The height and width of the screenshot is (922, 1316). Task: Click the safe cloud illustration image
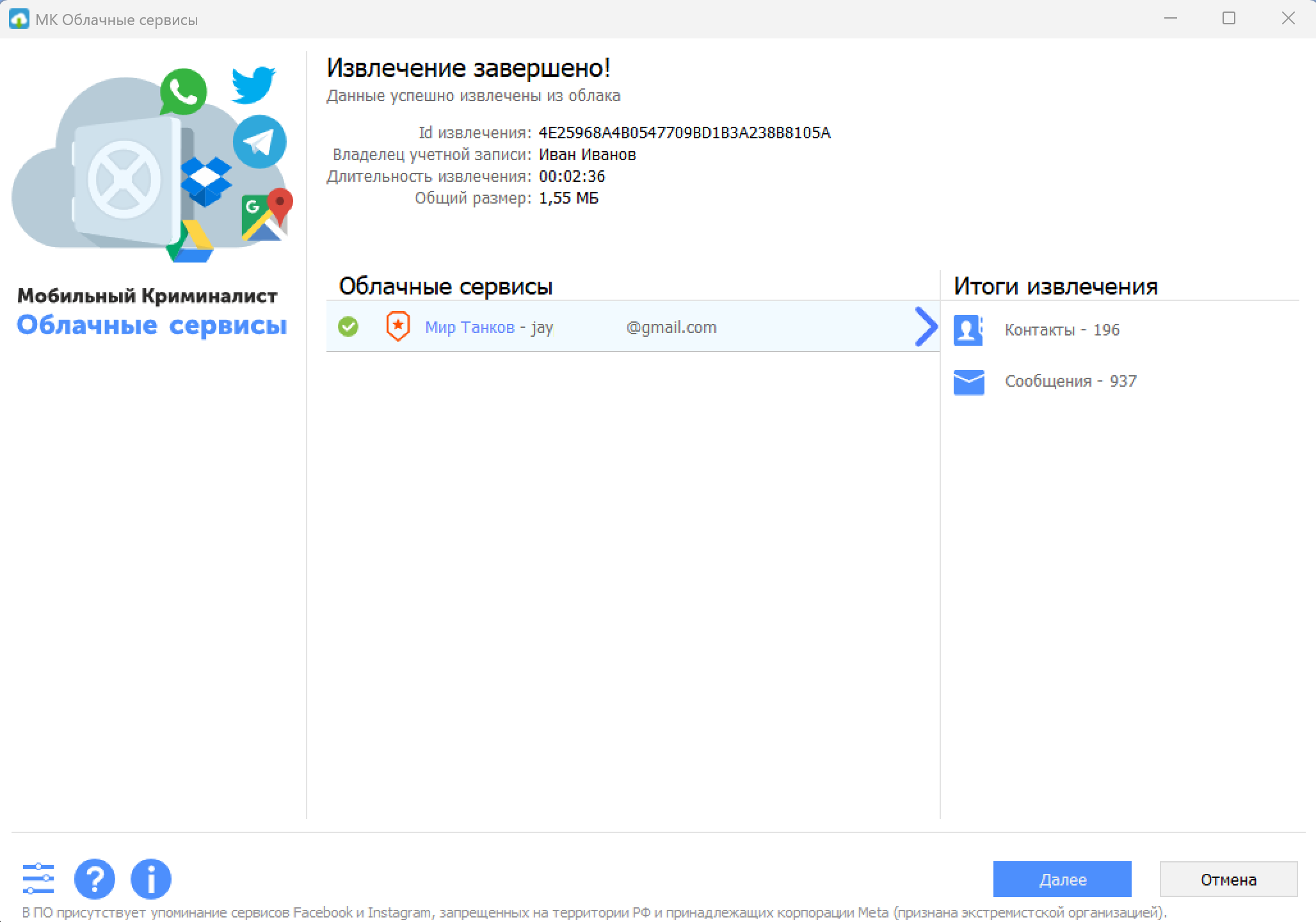[128, 173]
